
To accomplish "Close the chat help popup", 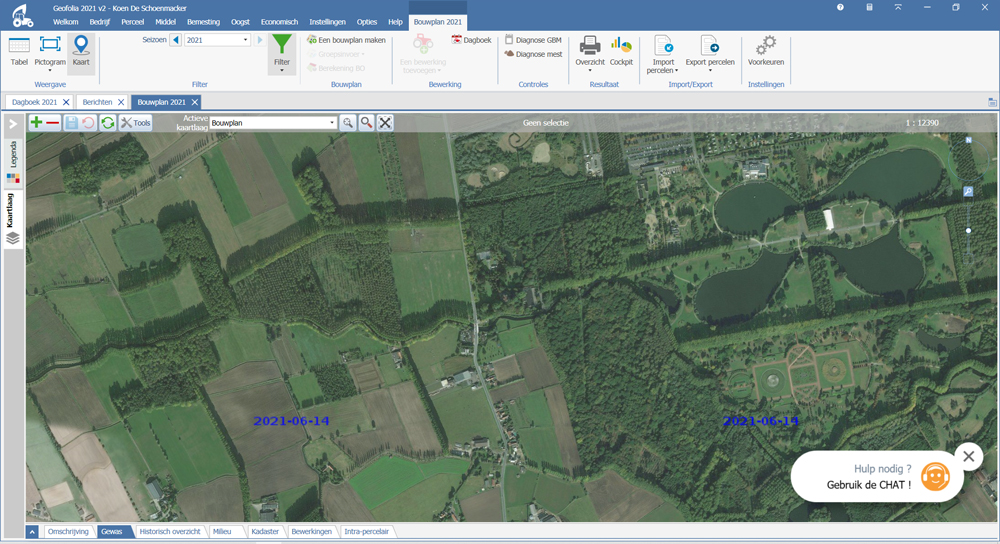I will tap(969, 456).
